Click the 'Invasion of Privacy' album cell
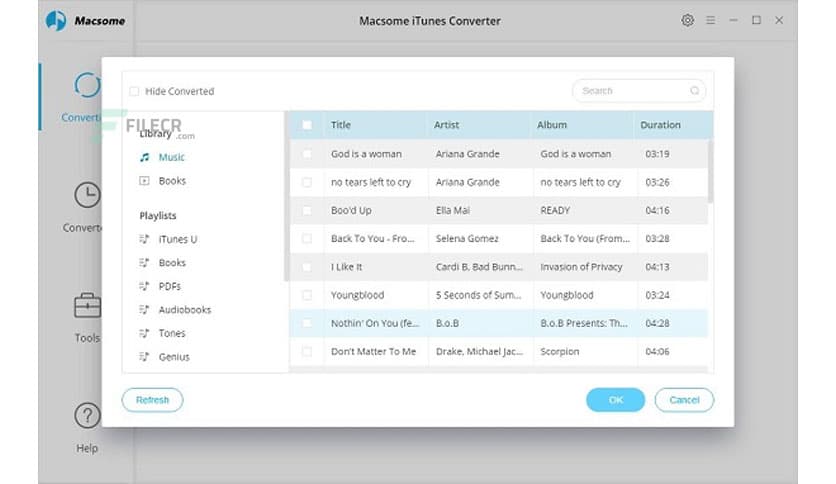 pos(581,267)
